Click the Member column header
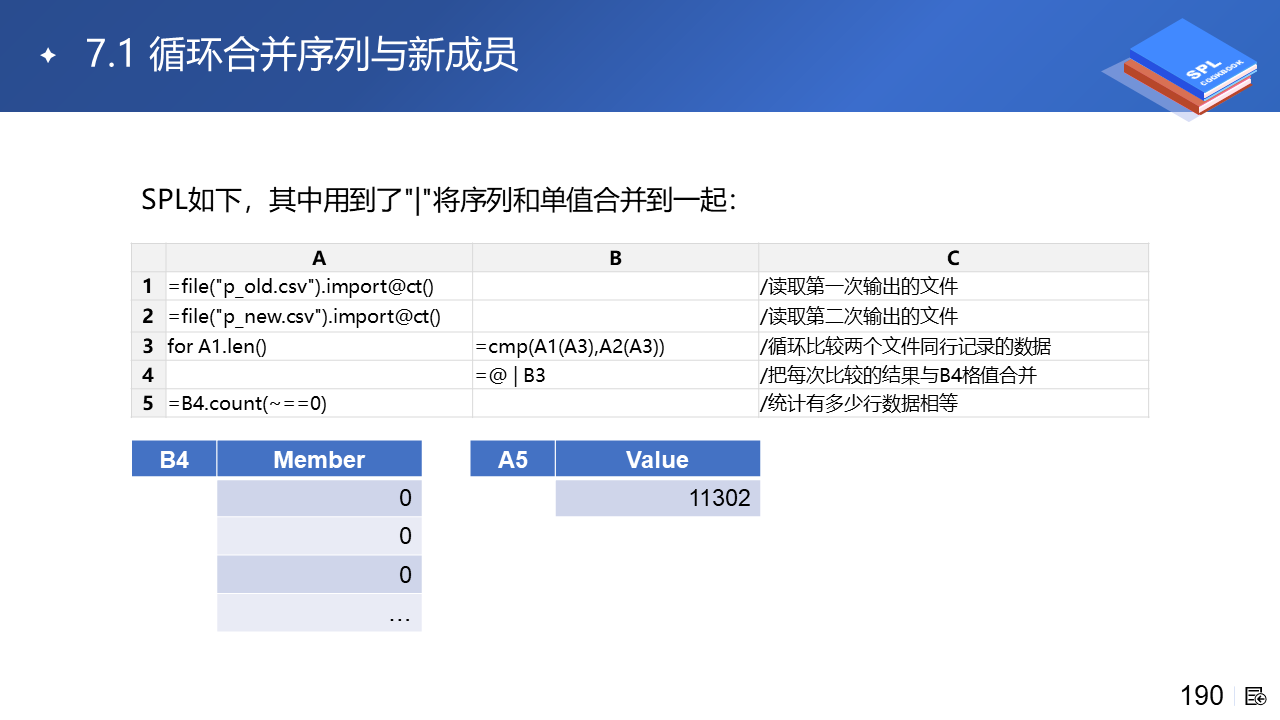Viewport: 1280px width, 720px height. tap(319, 460)
